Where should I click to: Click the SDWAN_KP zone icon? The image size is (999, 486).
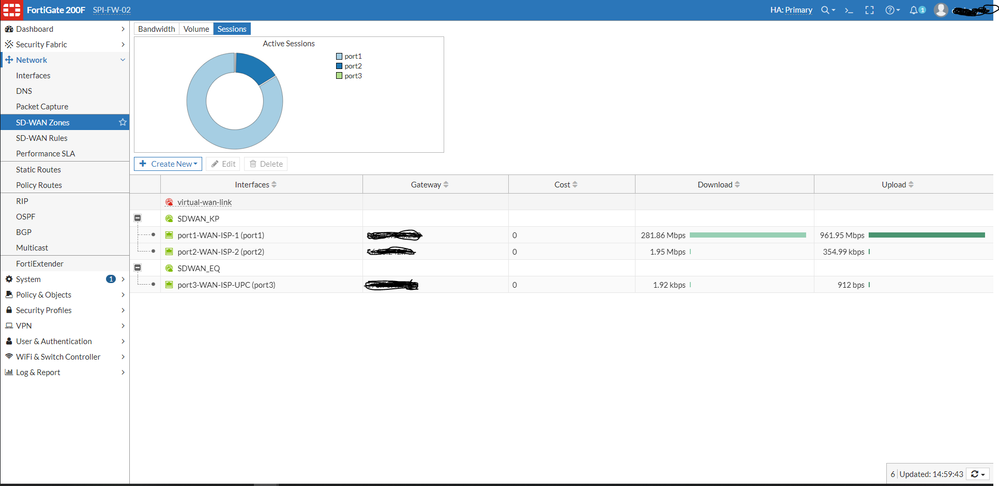click(169, 218)
